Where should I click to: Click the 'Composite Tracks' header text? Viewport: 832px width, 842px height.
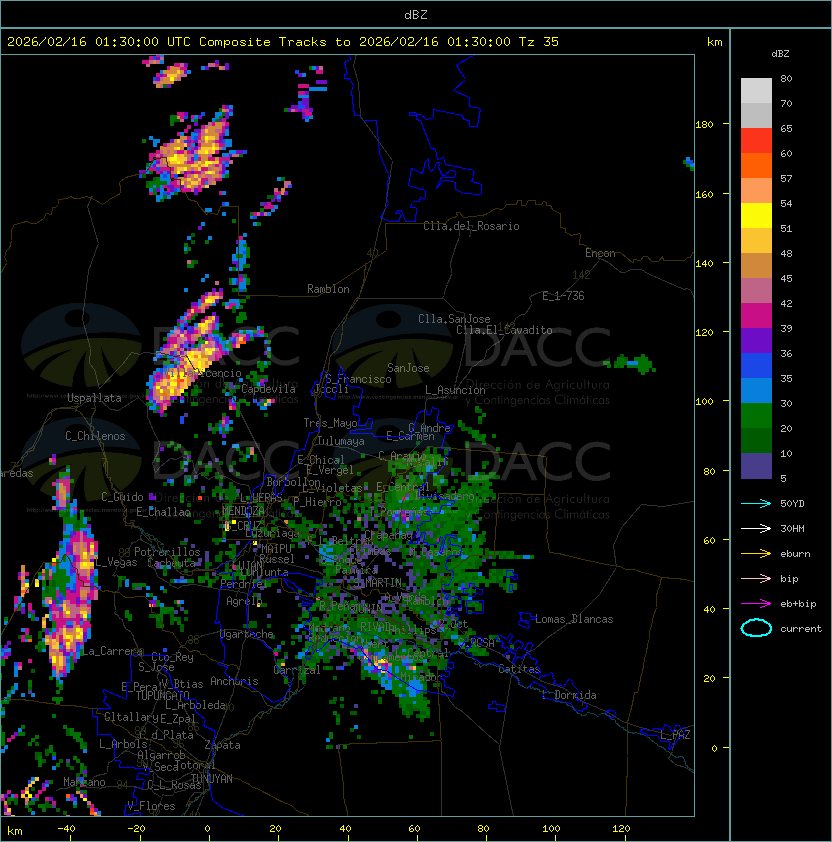[x=263, y=42]
